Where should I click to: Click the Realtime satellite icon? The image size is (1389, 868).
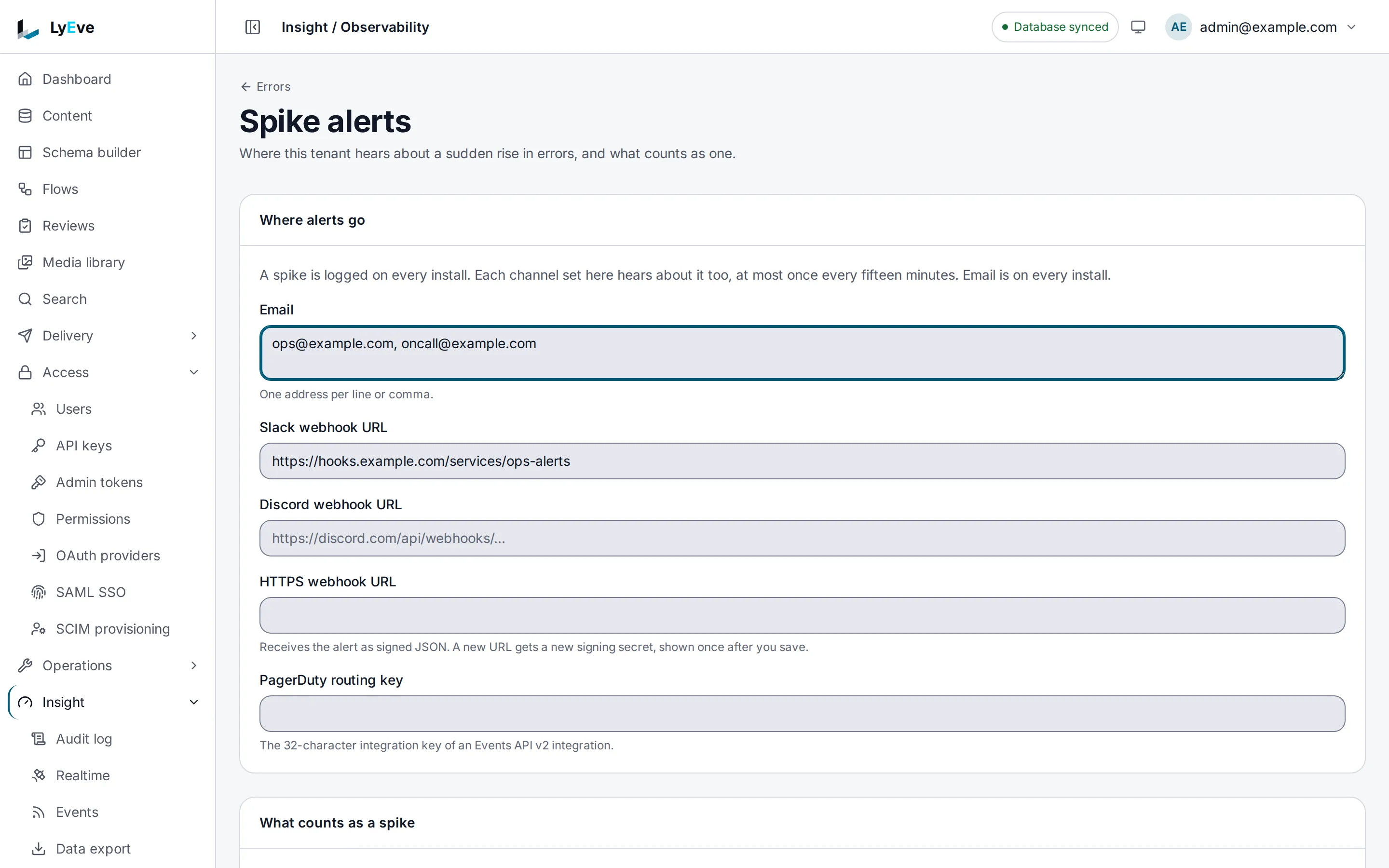click(x=39, y=775)
